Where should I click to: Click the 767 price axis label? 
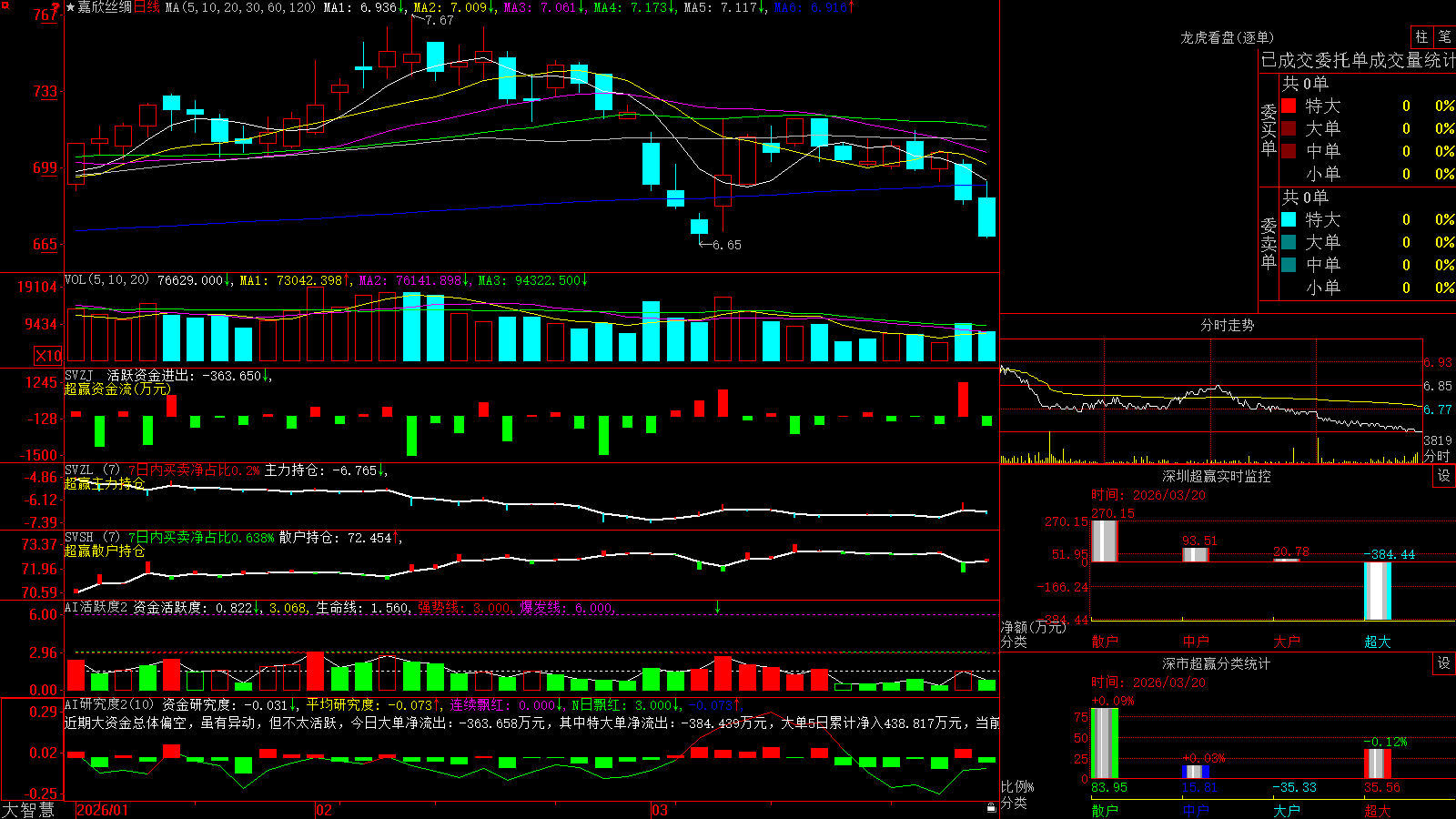(45, 15)
